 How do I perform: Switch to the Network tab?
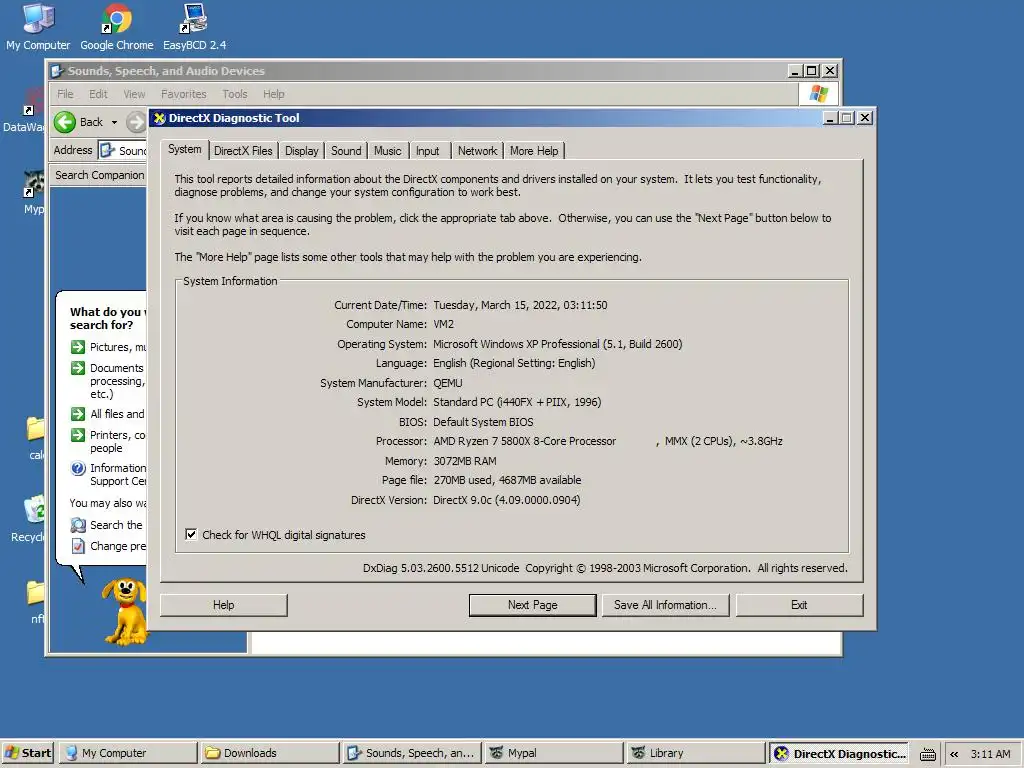point(477,151)
